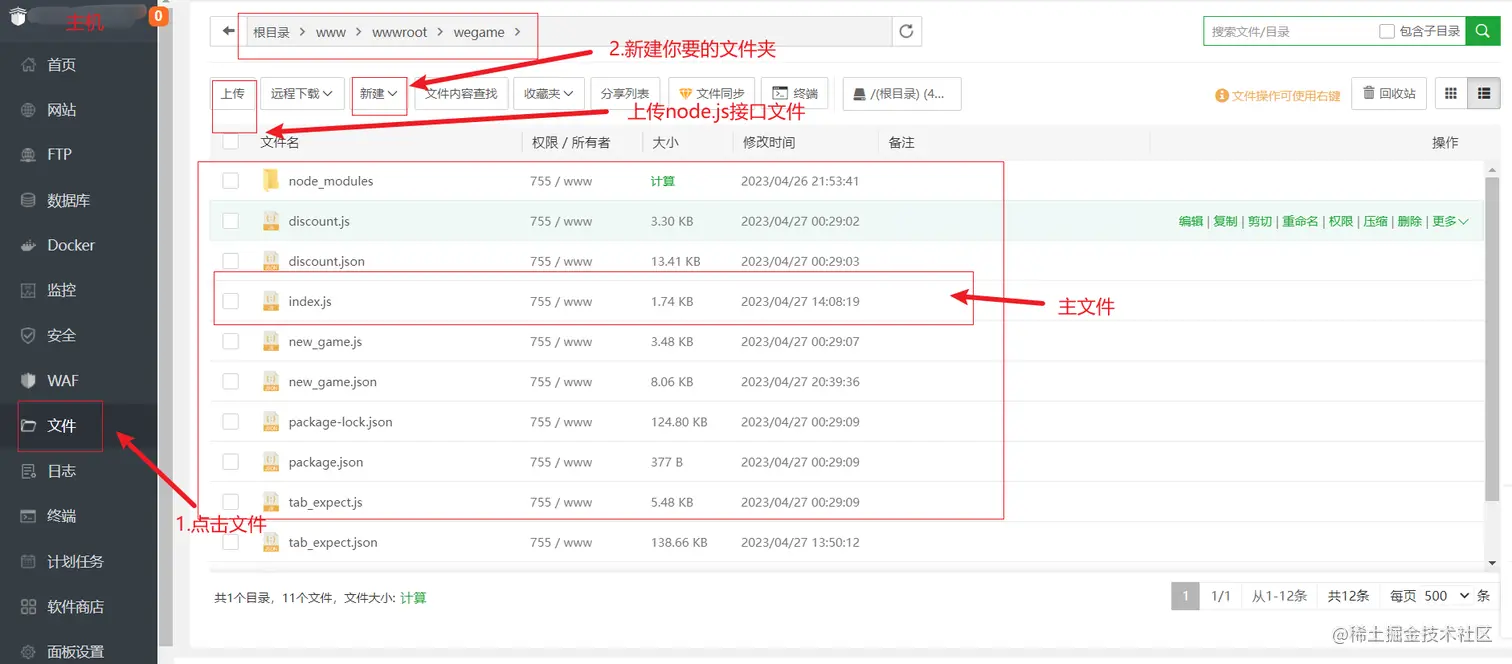Image resolution: width=1512 pixels, height=664 pixels.
Task: Expand the New dropdown menu
Action: [x=379, y=94]
